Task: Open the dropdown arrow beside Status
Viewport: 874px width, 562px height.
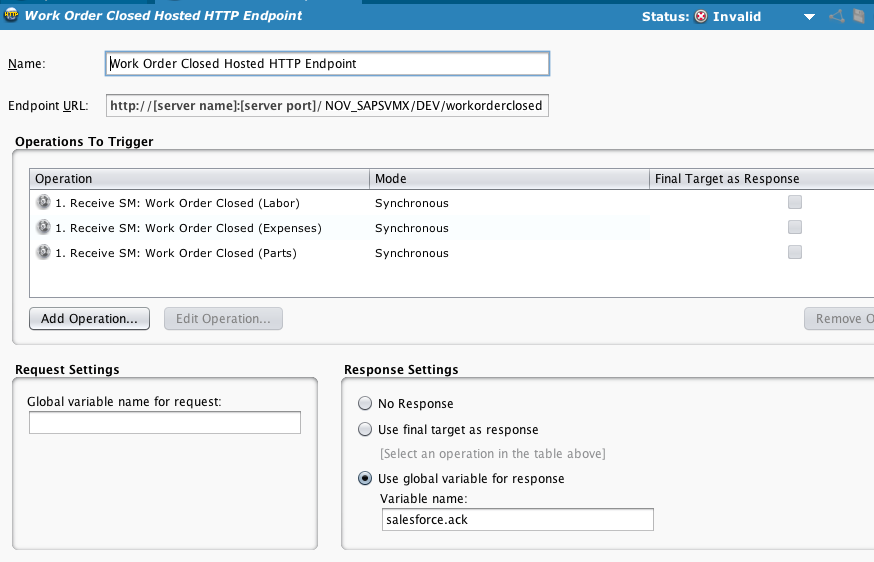Action: coord(809,17)
